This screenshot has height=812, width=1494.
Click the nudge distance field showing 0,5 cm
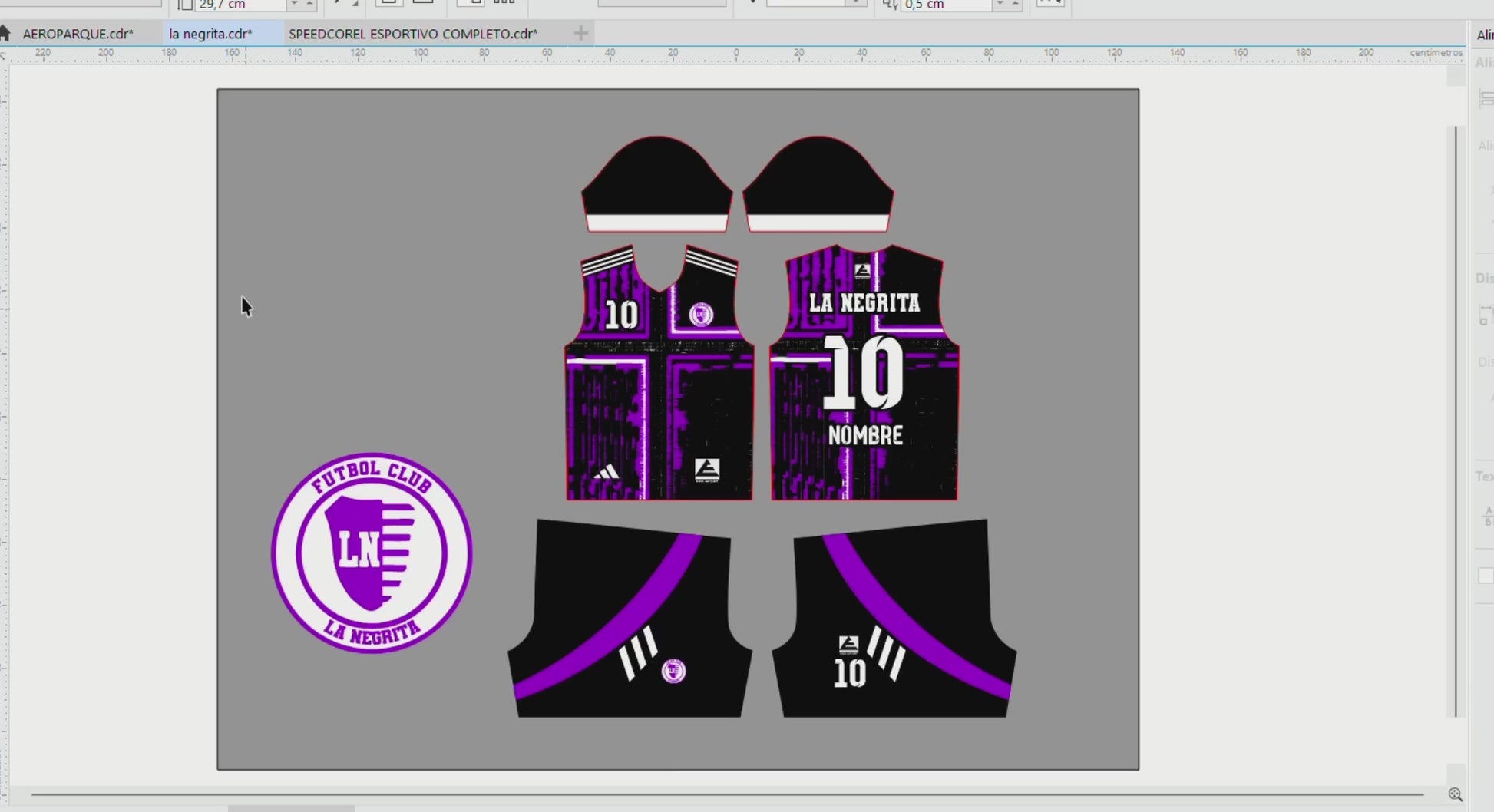click(x=946, y=5)
